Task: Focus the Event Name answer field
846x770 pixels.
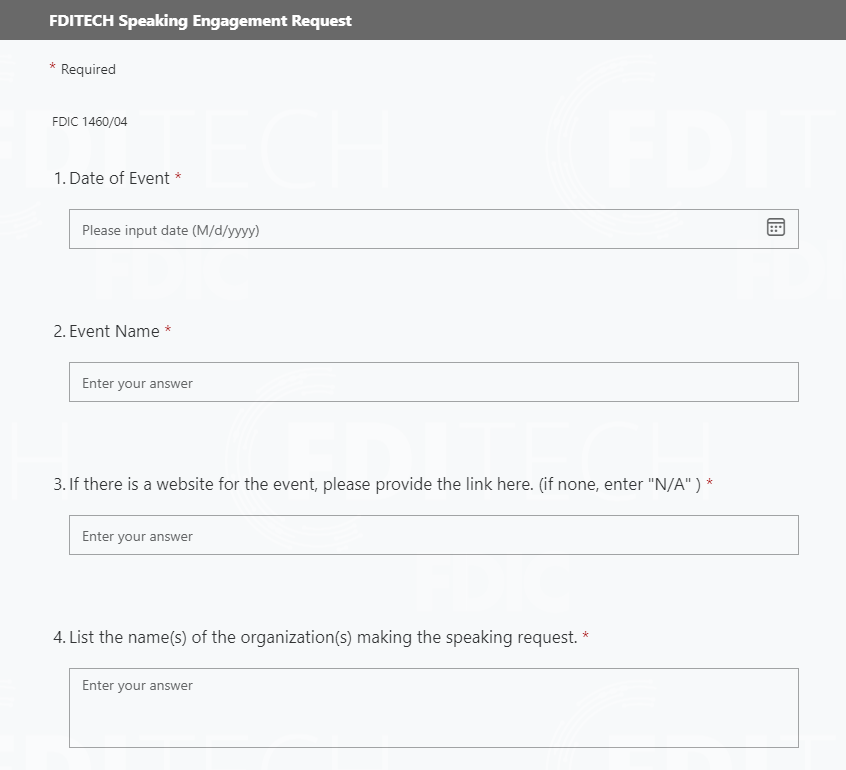Action: [433, 383]
